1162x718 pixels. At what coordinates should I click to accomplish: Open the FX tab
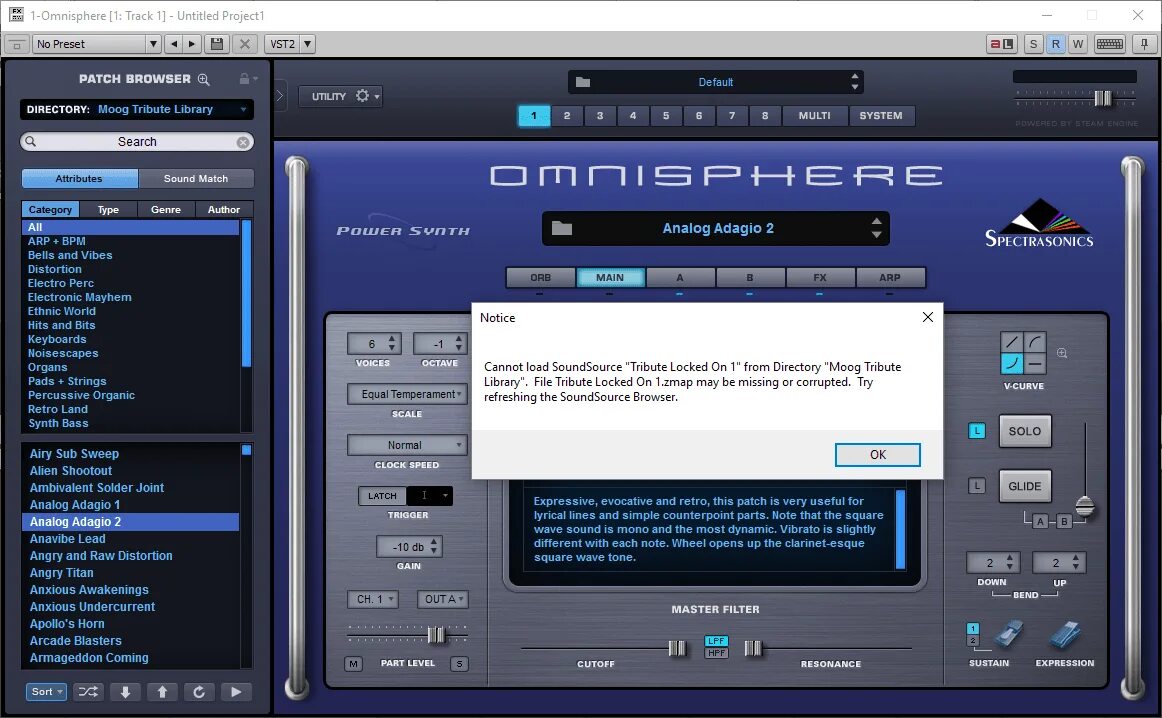pos(820,278)
